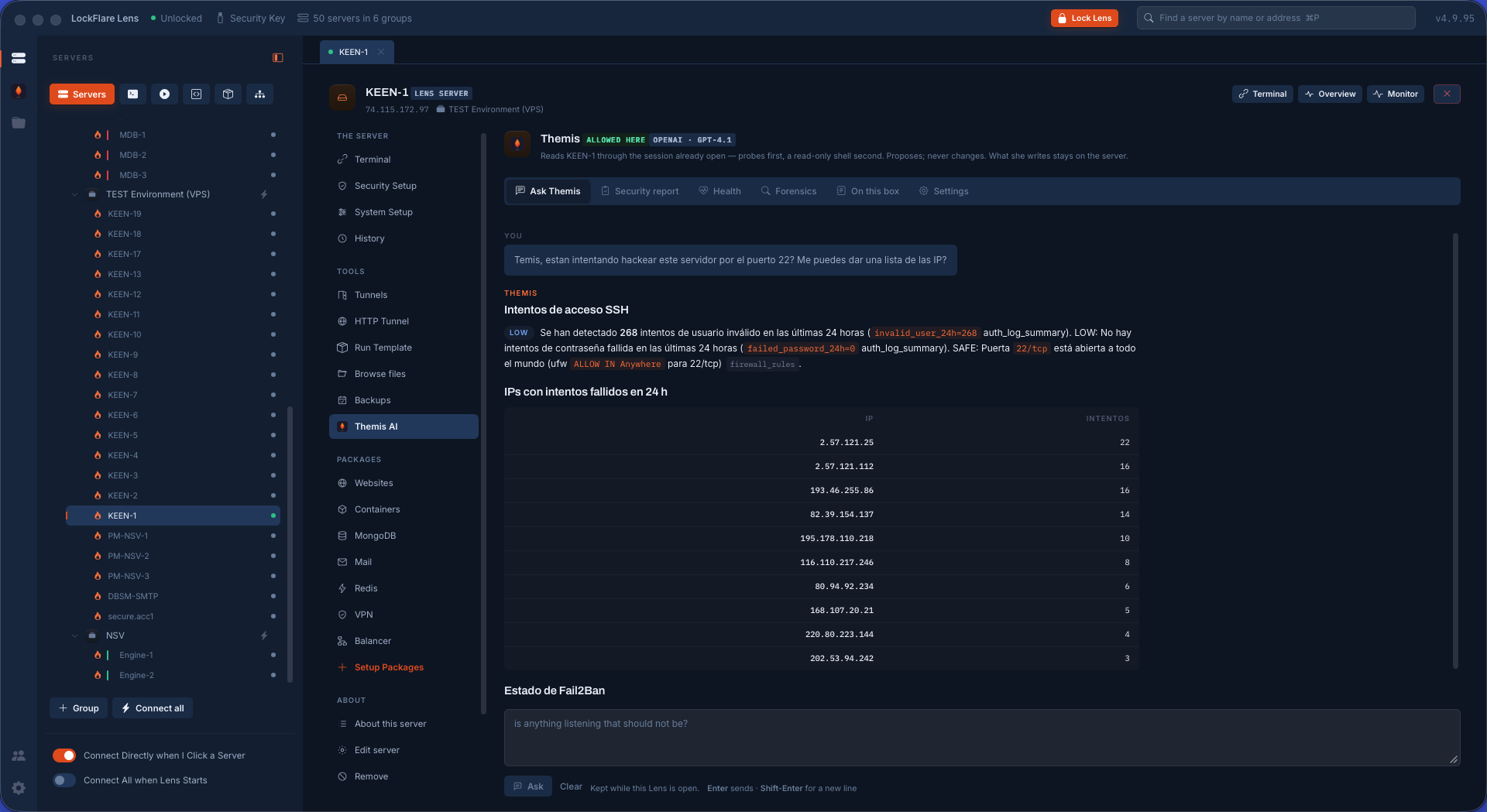1487x812 pixels.
Task: Open the terminal view icon beside Servers
Action: (x=133, y=94)
